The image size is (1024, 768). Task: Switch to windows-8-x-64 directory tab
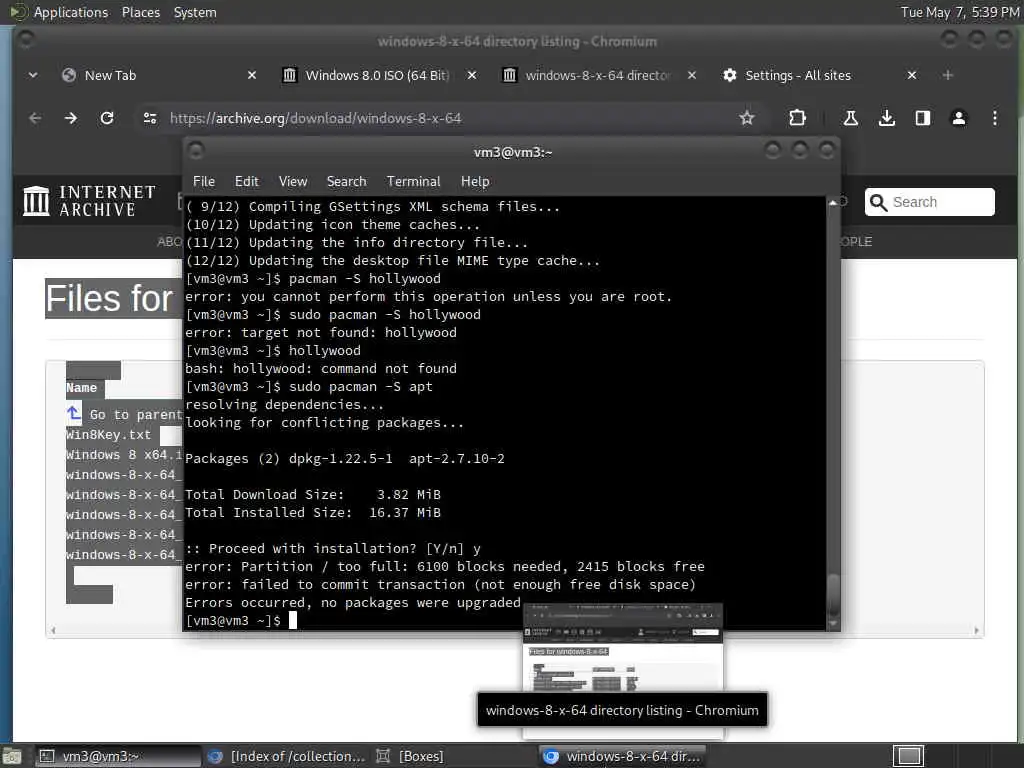[598, 75]
